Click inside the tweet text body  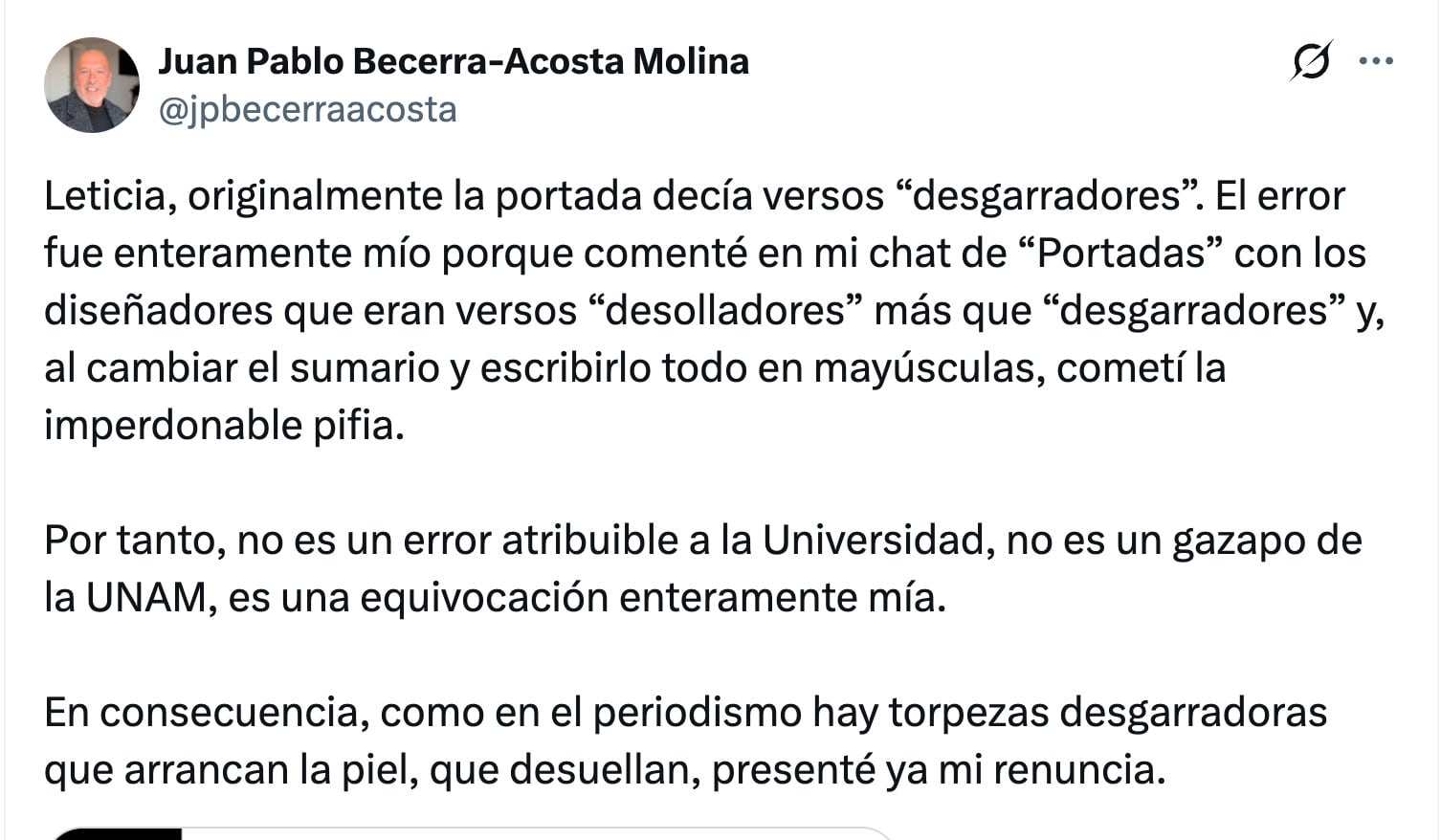pos(670,306)
